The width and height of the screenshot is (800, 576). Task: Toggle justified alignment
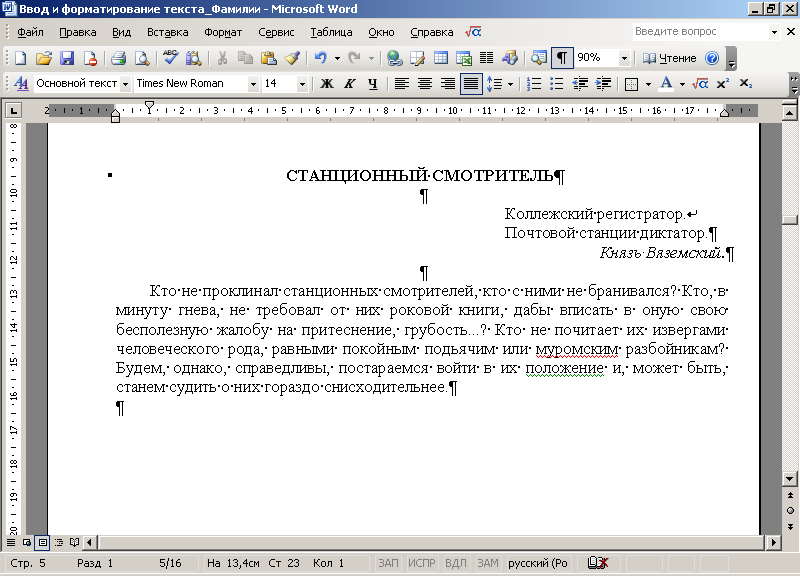(471, 84)
